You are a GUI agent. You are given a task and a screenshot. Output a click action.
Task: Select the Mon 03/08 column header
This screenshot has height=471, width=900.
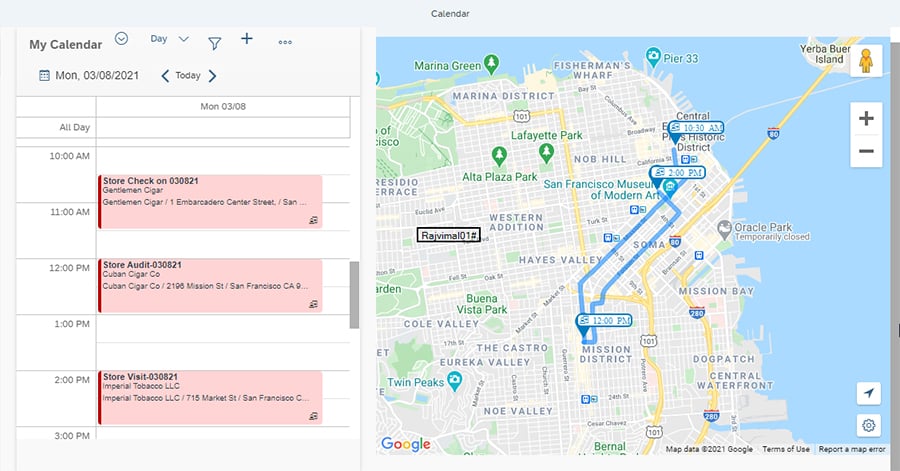[223, 107]
